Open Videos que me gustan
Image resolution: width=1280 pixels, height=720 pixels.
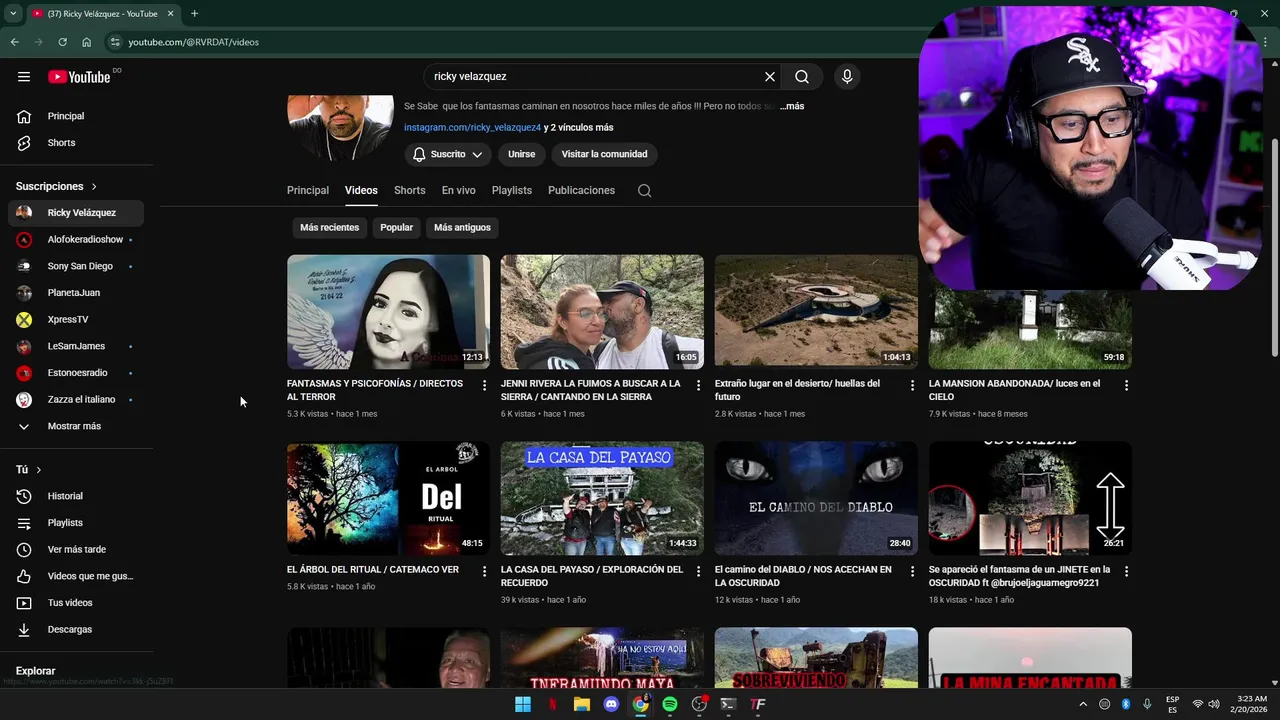pyautogui.click(x=76, y=576)
